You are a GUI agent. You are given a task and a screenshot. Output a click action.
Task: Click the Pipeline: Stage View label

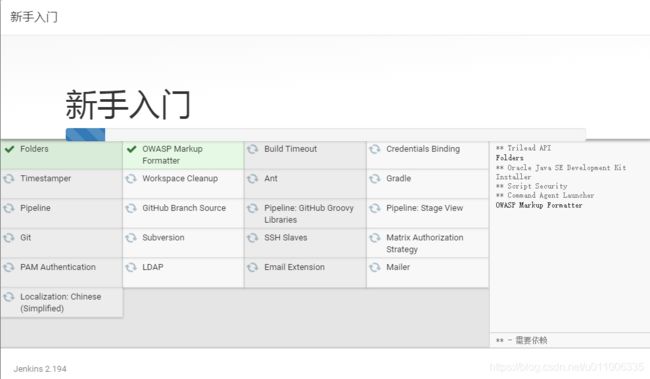coord(424,208)
